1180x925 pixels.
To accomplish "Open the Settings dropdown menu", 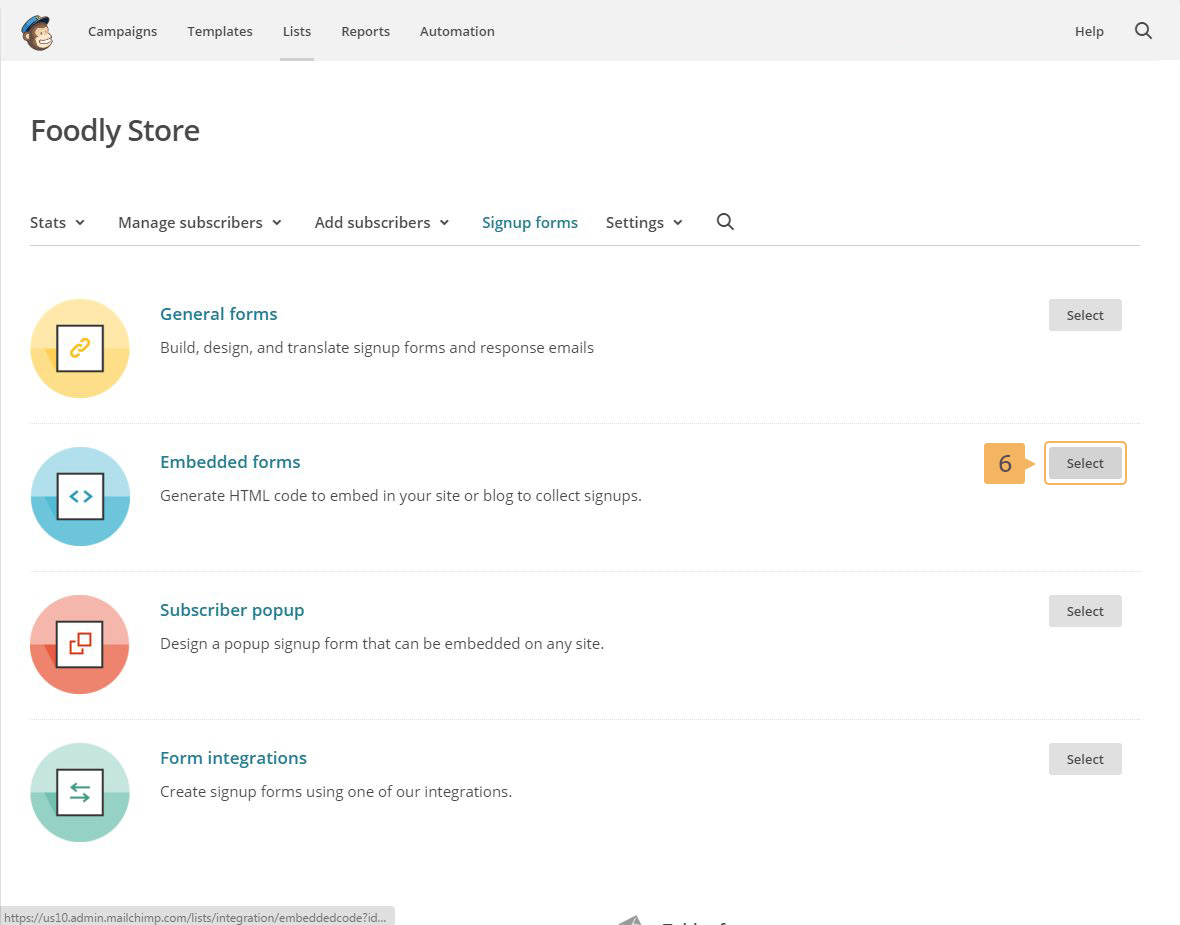I will tap(643, 223).
